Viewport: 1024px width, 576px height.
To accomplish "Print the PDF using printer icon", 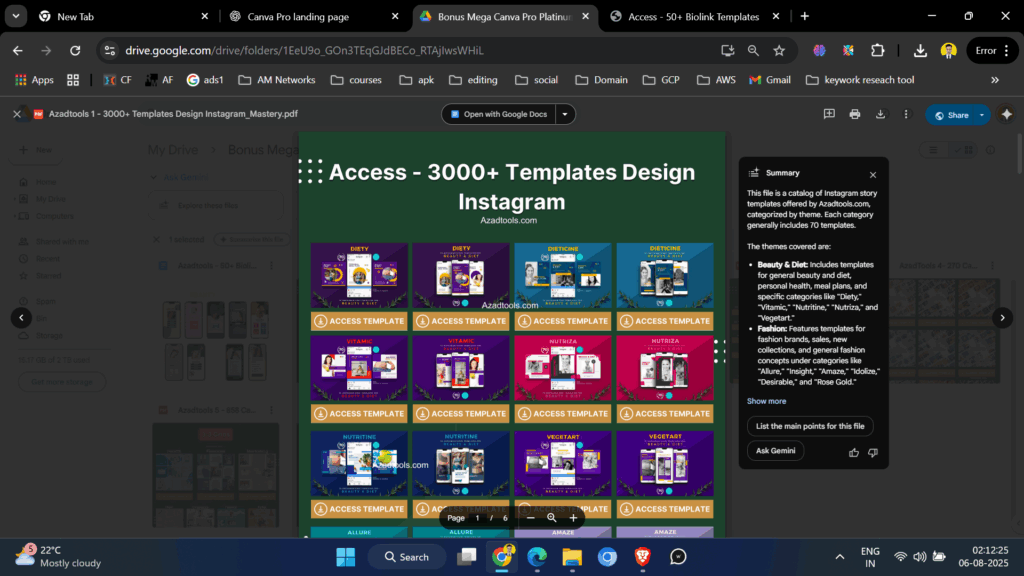I will [x=855, y=114].
